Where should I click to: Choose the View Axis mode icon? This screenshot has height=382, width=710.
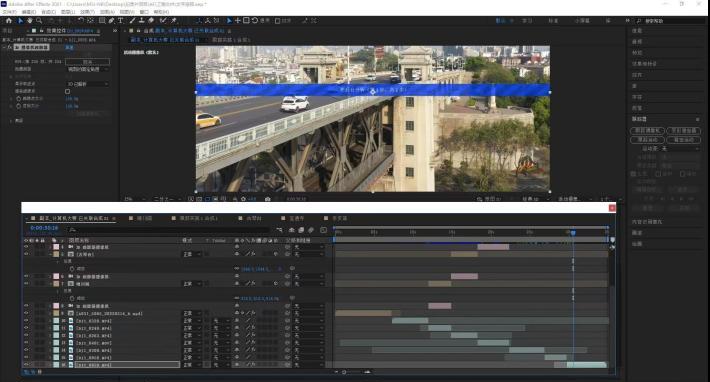point(216,20)
